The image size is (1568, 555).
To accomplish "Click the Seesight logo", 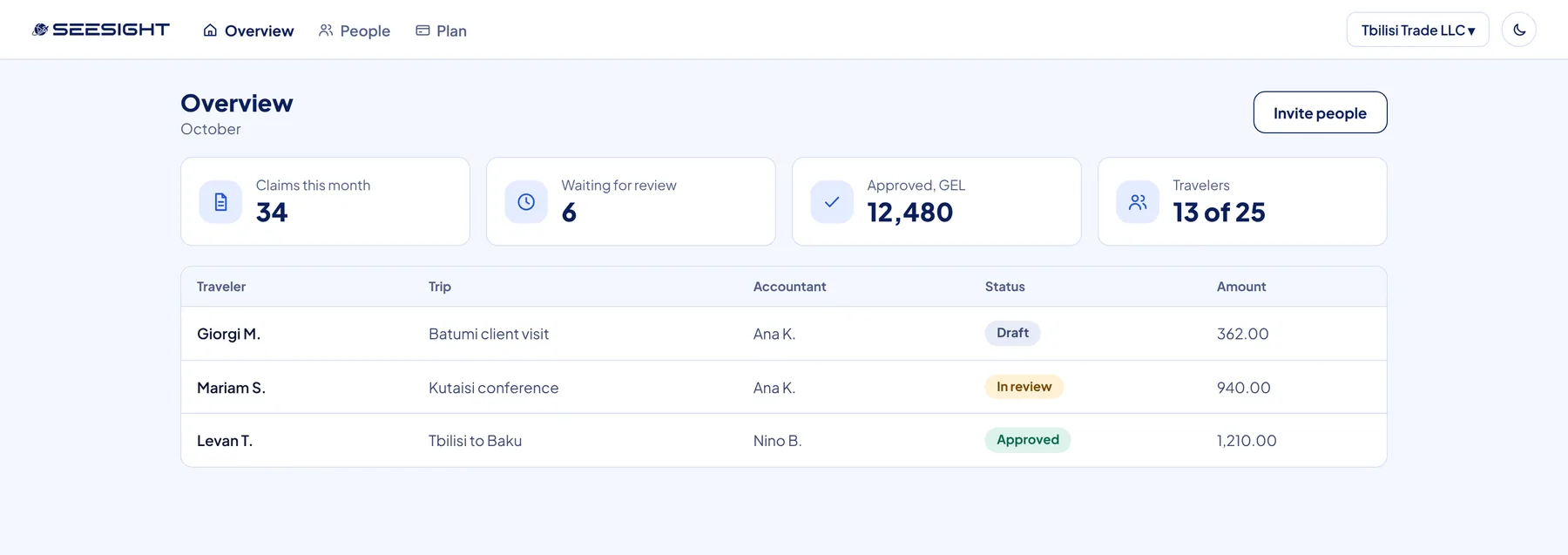I will 101,30.
